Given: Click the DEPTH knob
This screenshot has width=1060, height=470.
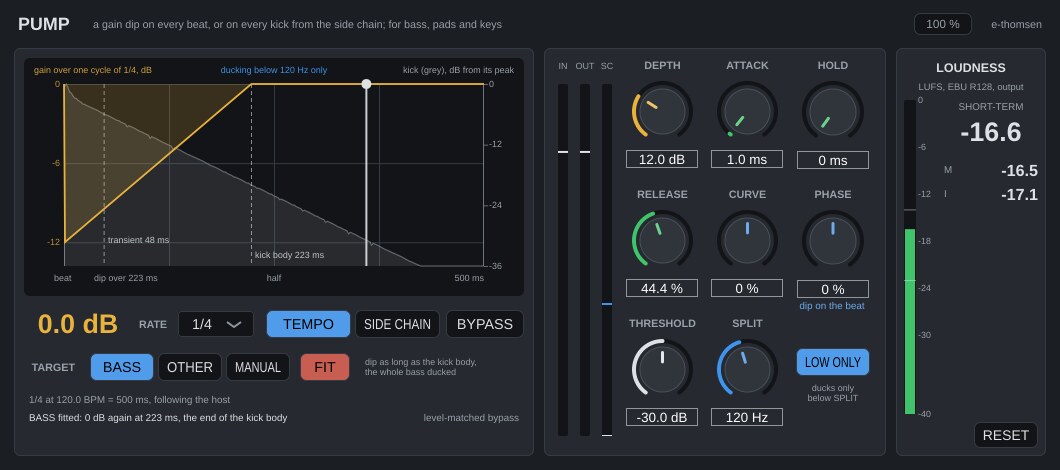Looking at the screenshot, I should (662, 112).
